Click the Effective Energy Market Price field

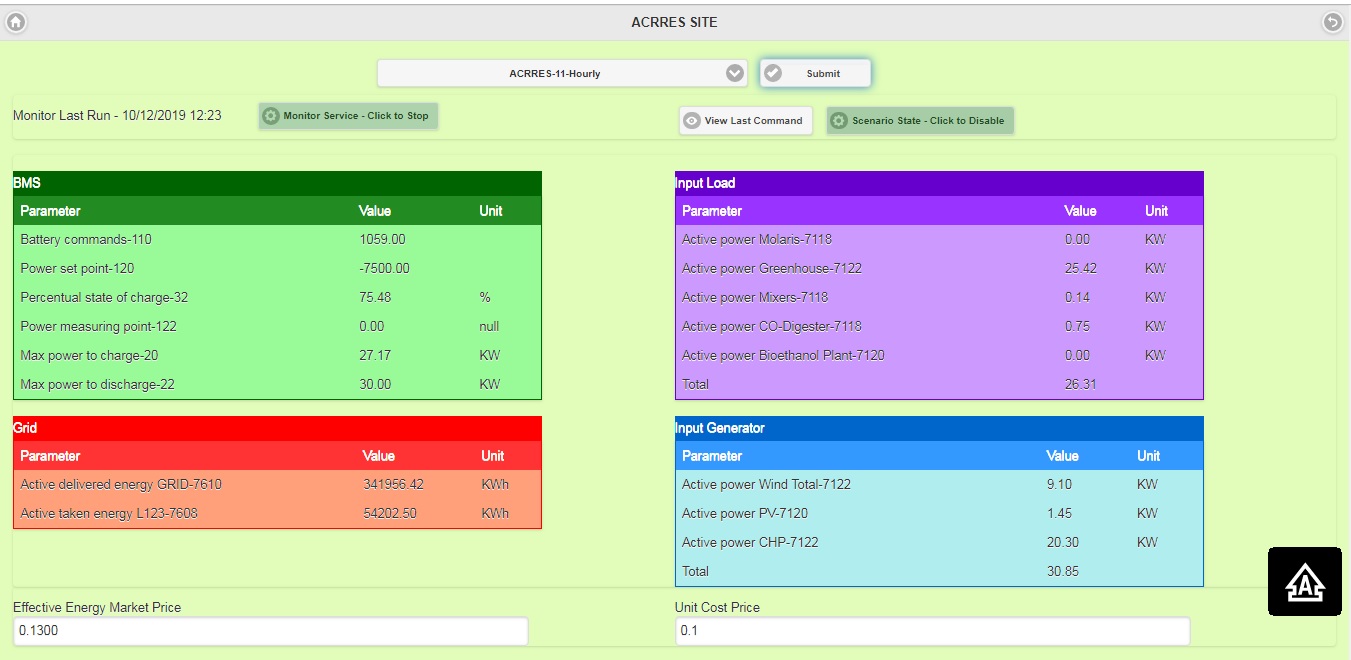270,631
